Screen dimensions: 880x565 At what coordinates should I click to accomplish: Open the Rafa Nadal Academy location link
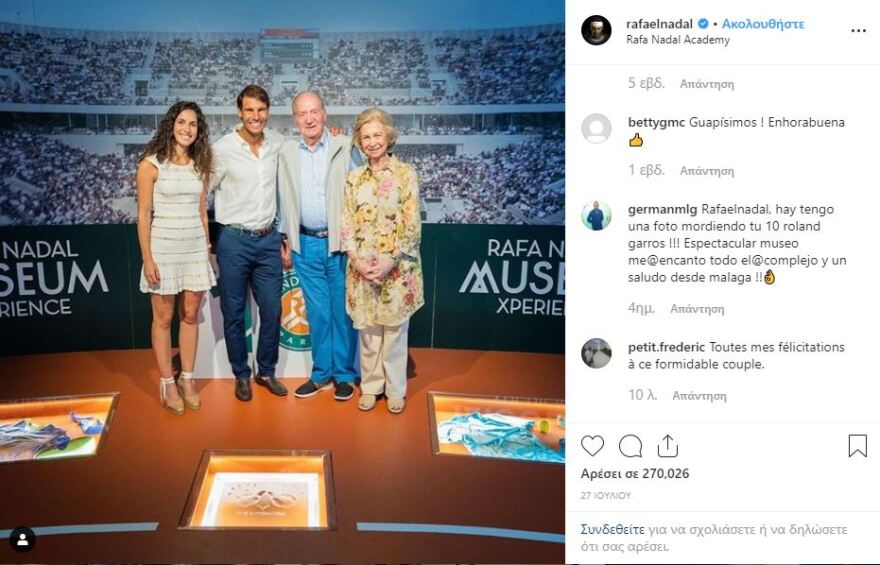tap(678, 40)
